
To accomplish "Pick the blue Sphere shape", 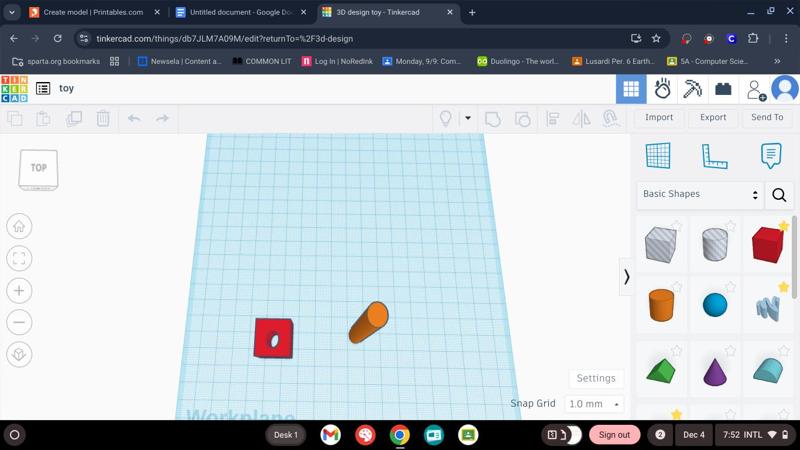I will [x=714, y=305].
